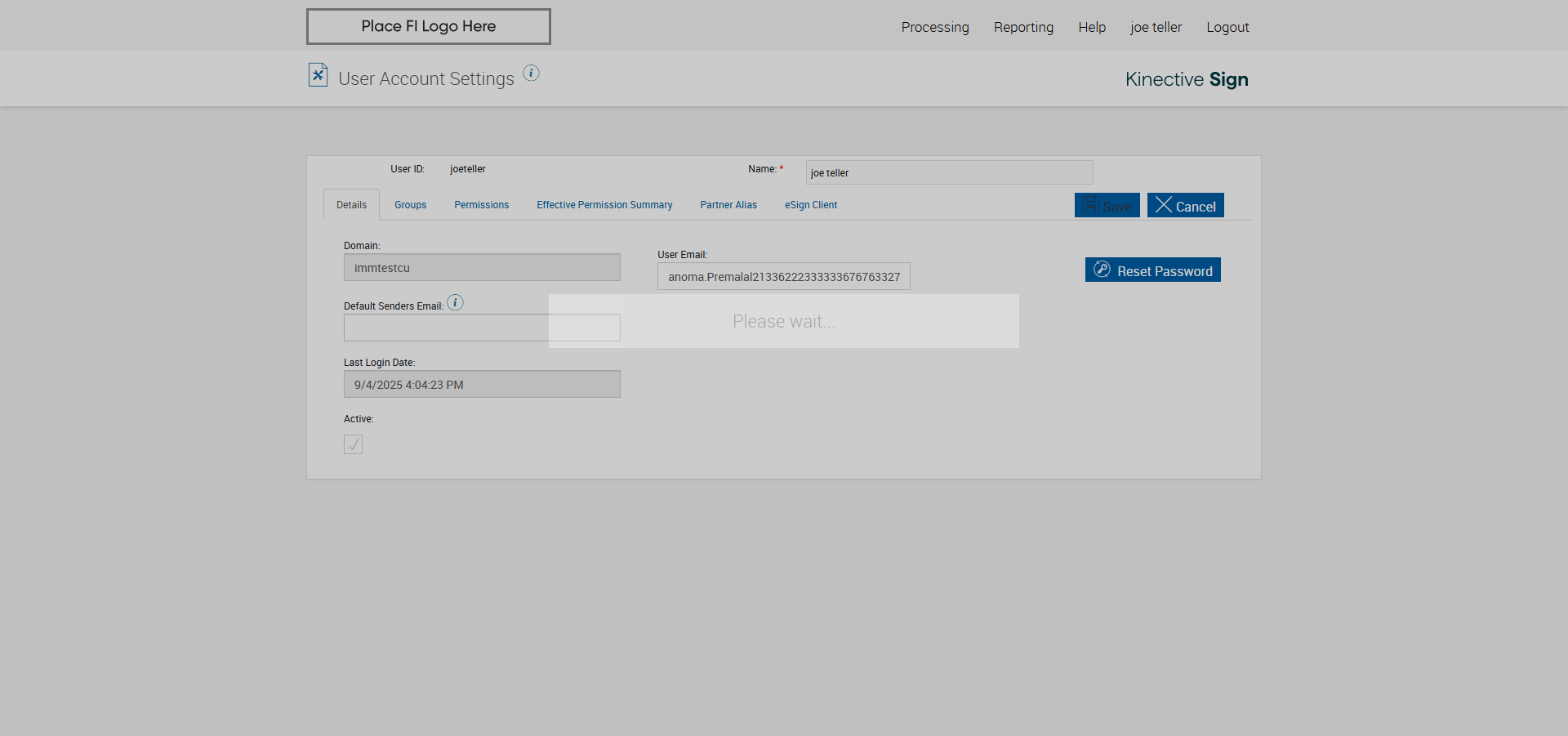The image size is (1568, 736).
Task: Click the User Account Settings page icon
Action: click(x=318, y=75)
